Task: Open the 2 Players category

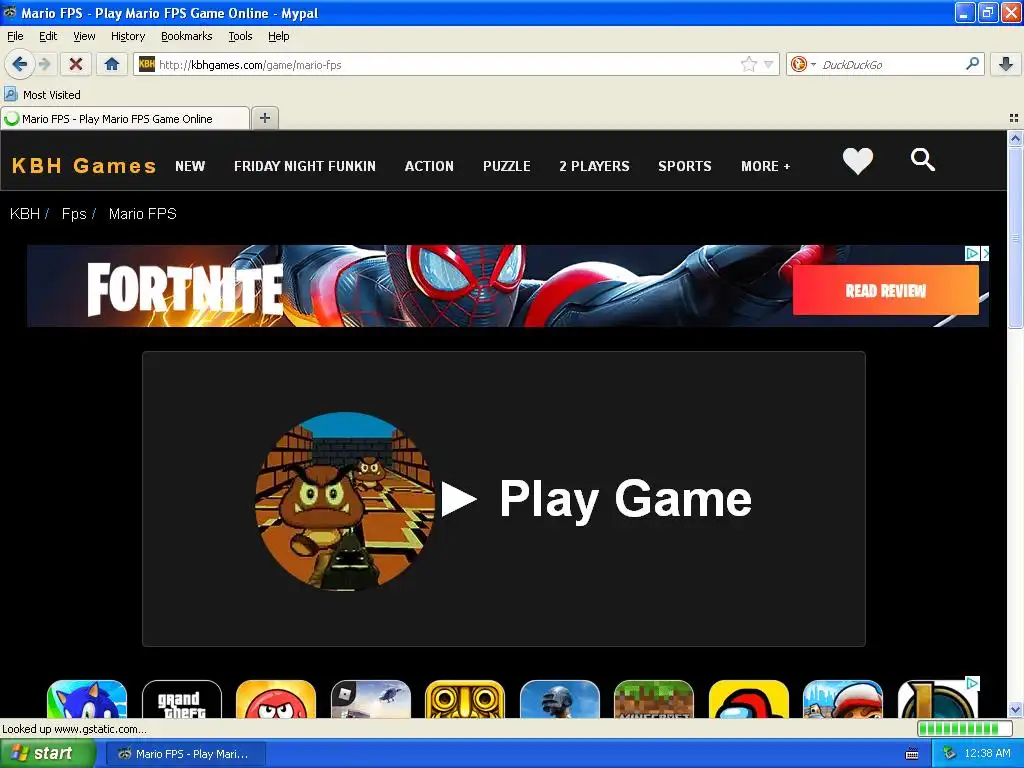Action: tap(594, 166)
